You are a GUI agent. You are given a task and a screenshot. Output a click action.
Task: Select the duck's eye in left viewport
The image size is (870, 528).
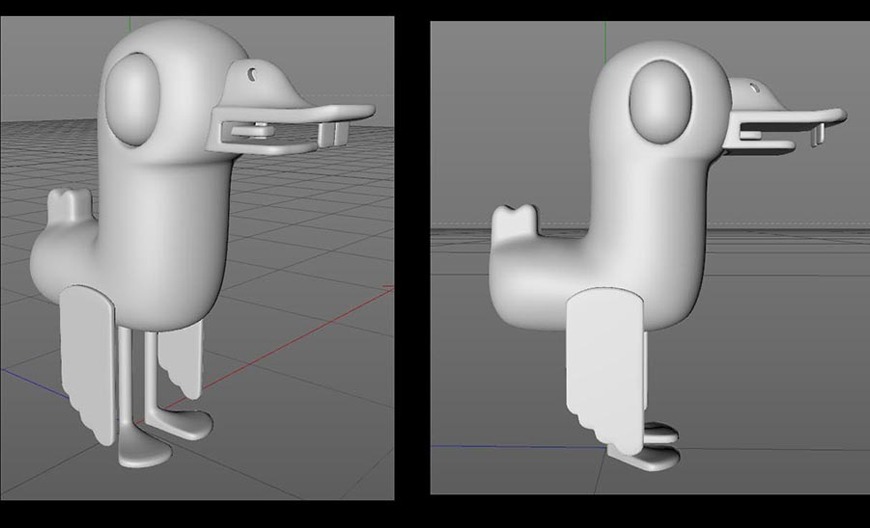(137, 97)
